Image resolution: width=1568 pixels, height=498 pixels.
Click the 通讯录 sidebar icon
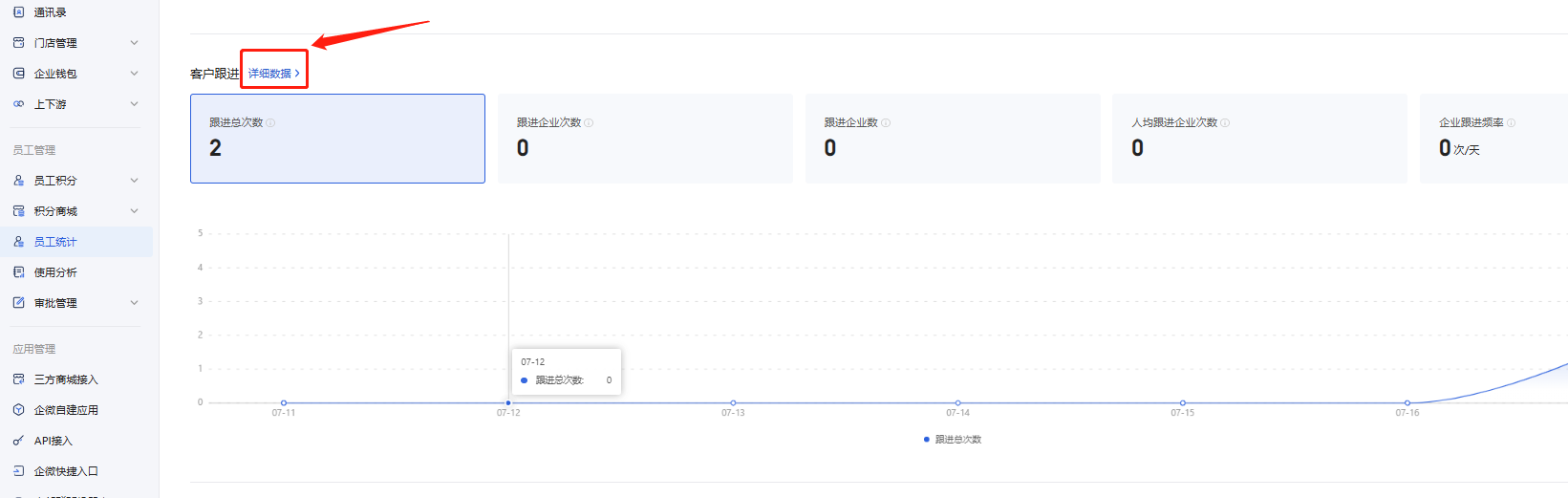pos(18,12)
